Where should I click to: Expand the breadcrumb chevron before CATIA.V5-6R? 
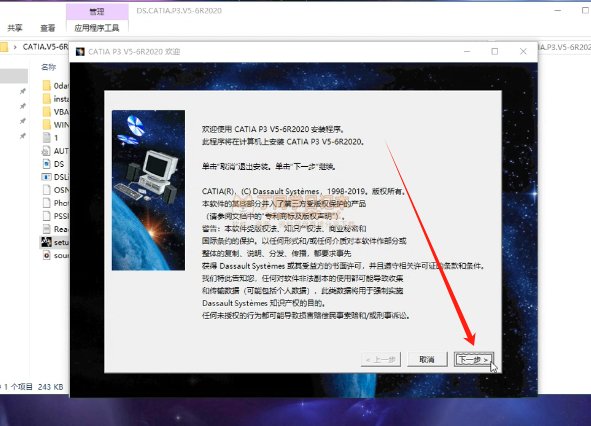(15, 47)
